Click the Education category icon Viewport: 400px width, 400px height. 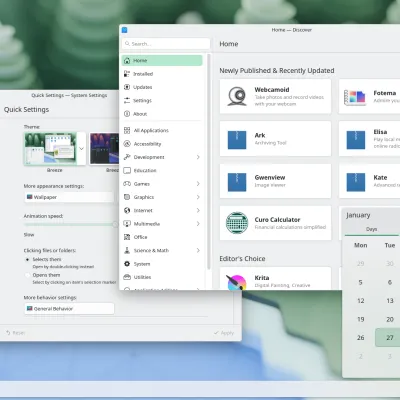point(127,171)
